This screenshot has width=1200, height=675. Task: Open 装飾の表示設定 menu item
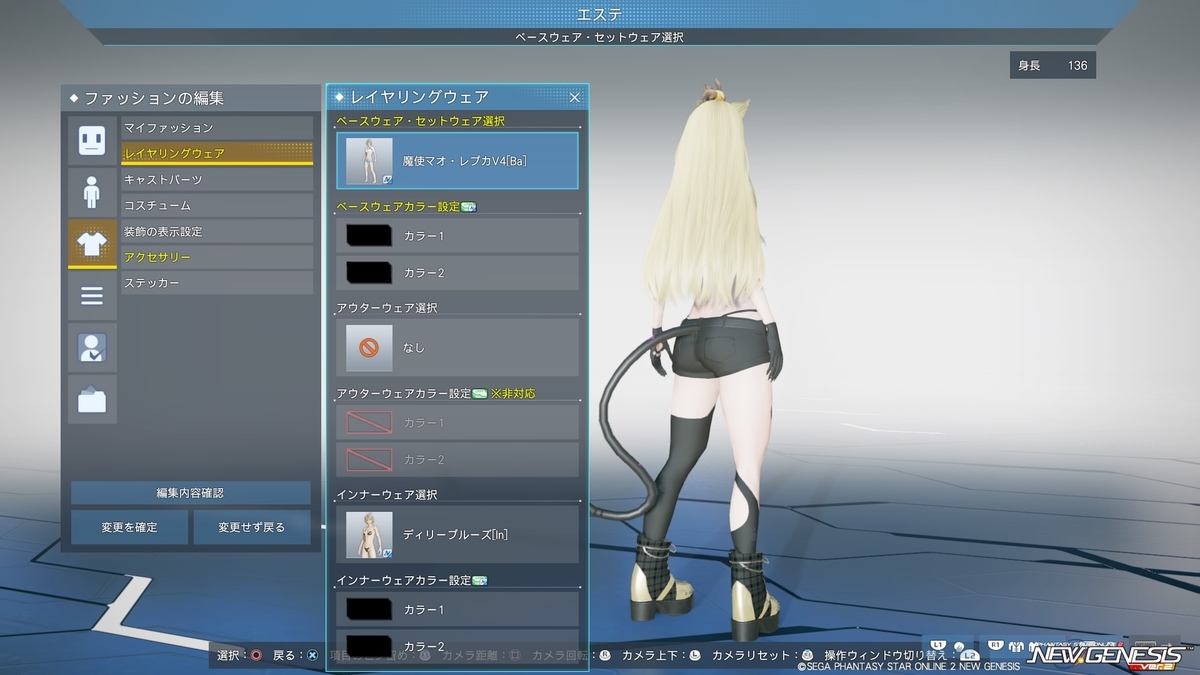tap(217, 232)
